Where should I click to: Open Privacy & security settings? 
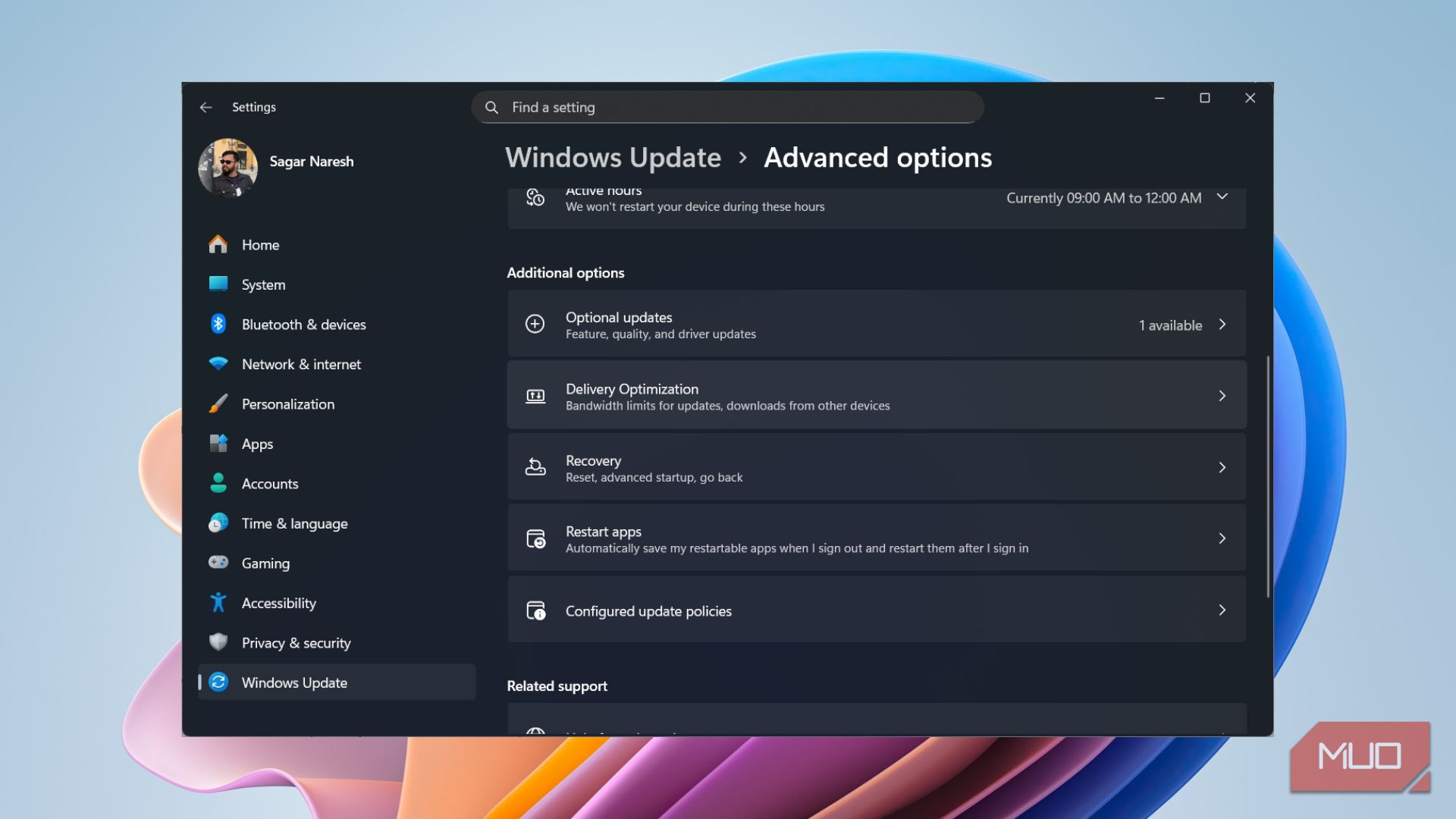[x=337, y=643]
